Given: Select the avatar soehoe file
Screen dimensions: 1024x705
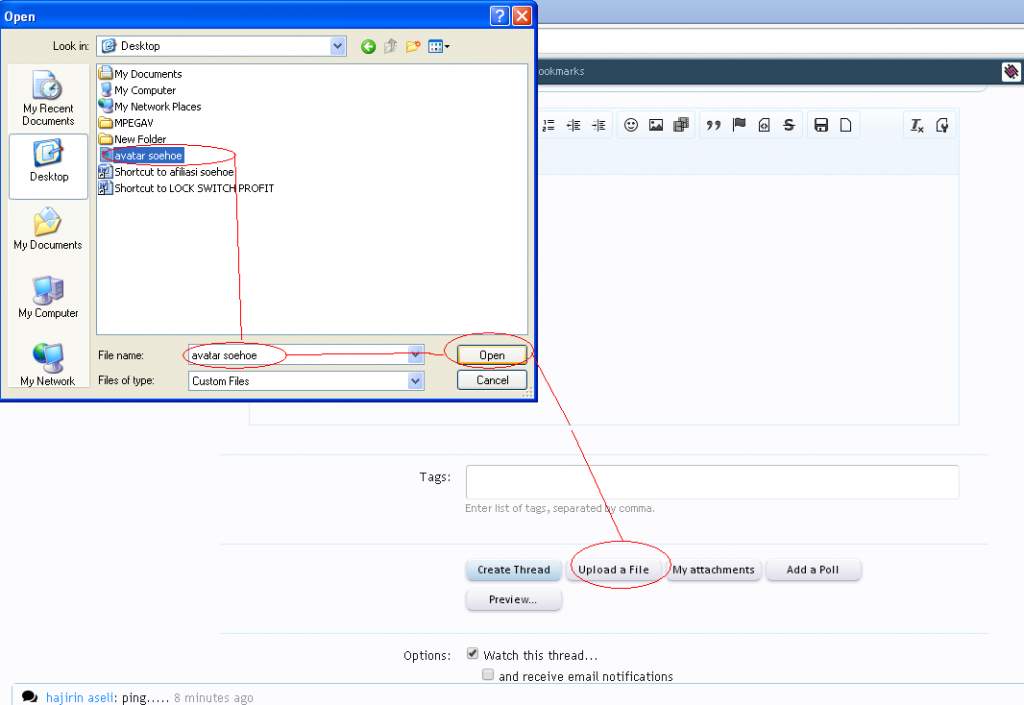Looking at the screenshot, I should click(148, 155).
